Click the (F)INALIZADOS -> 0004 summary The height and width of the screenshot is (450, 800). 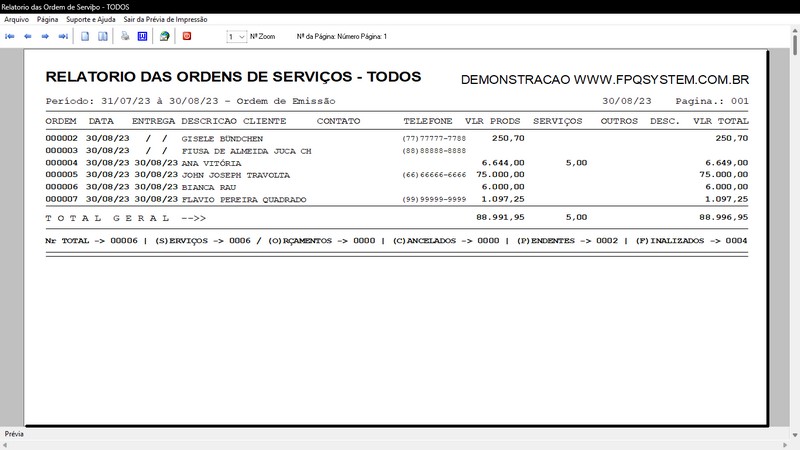pos(691,241)
